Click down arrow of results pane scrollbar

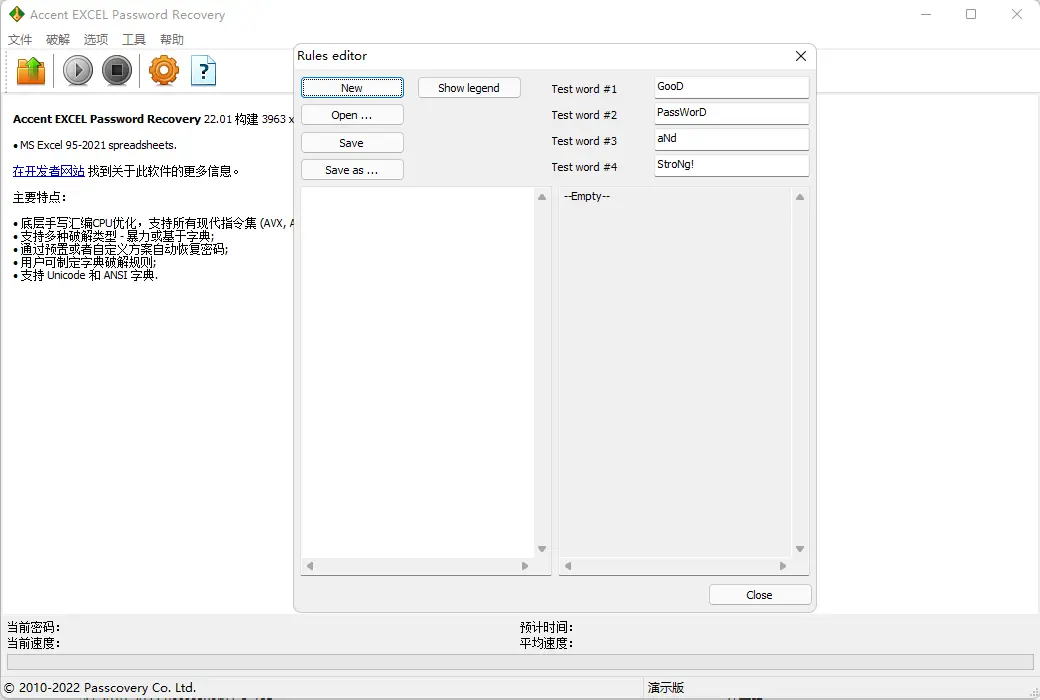click(x=800, y=549)
